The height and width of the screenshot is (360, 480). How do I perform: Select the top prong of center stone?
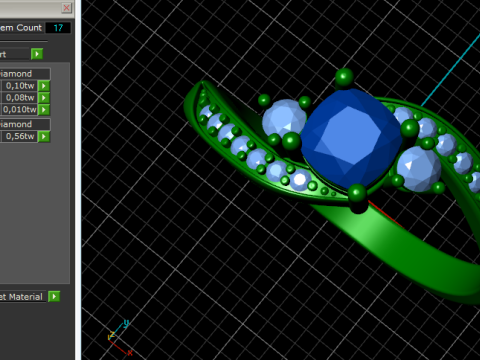pos(344,77)
